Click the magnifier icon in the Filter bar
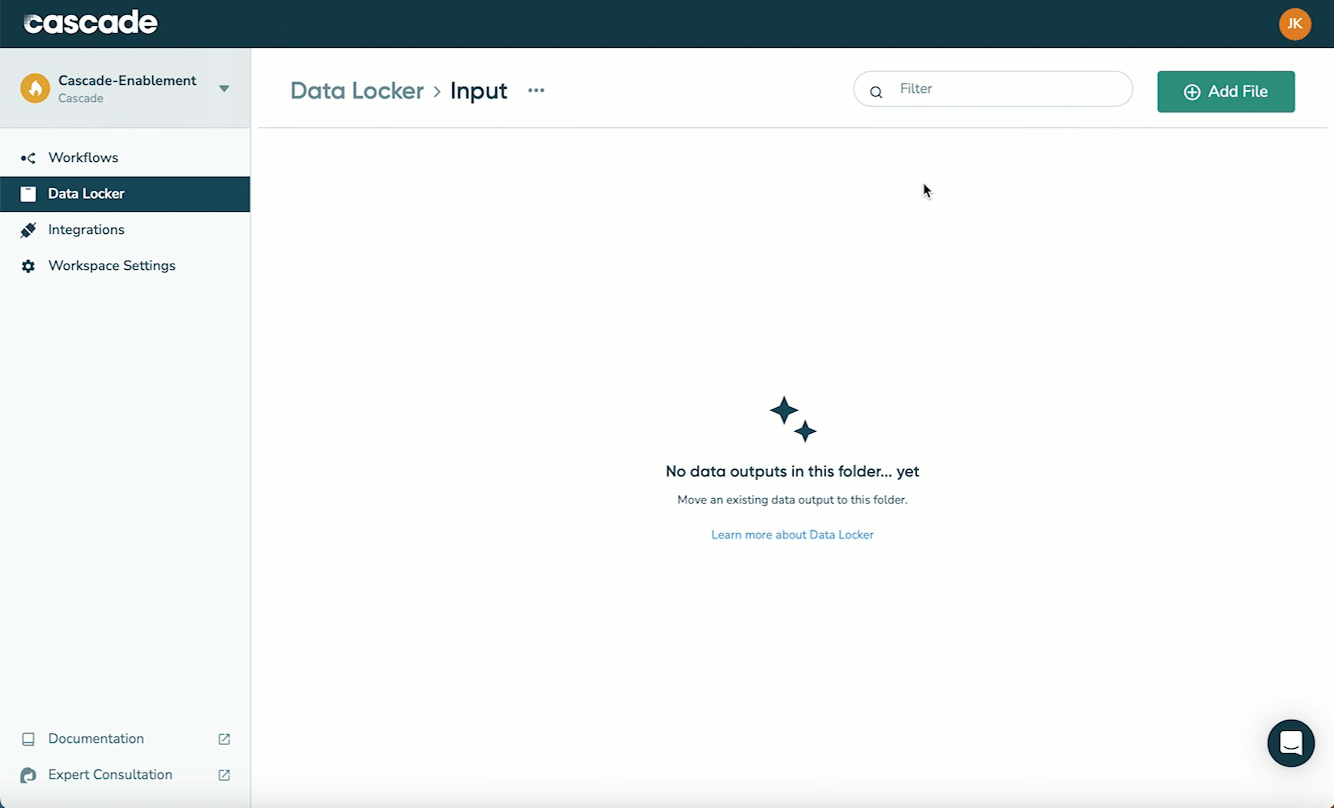 (x=876, y=91)
